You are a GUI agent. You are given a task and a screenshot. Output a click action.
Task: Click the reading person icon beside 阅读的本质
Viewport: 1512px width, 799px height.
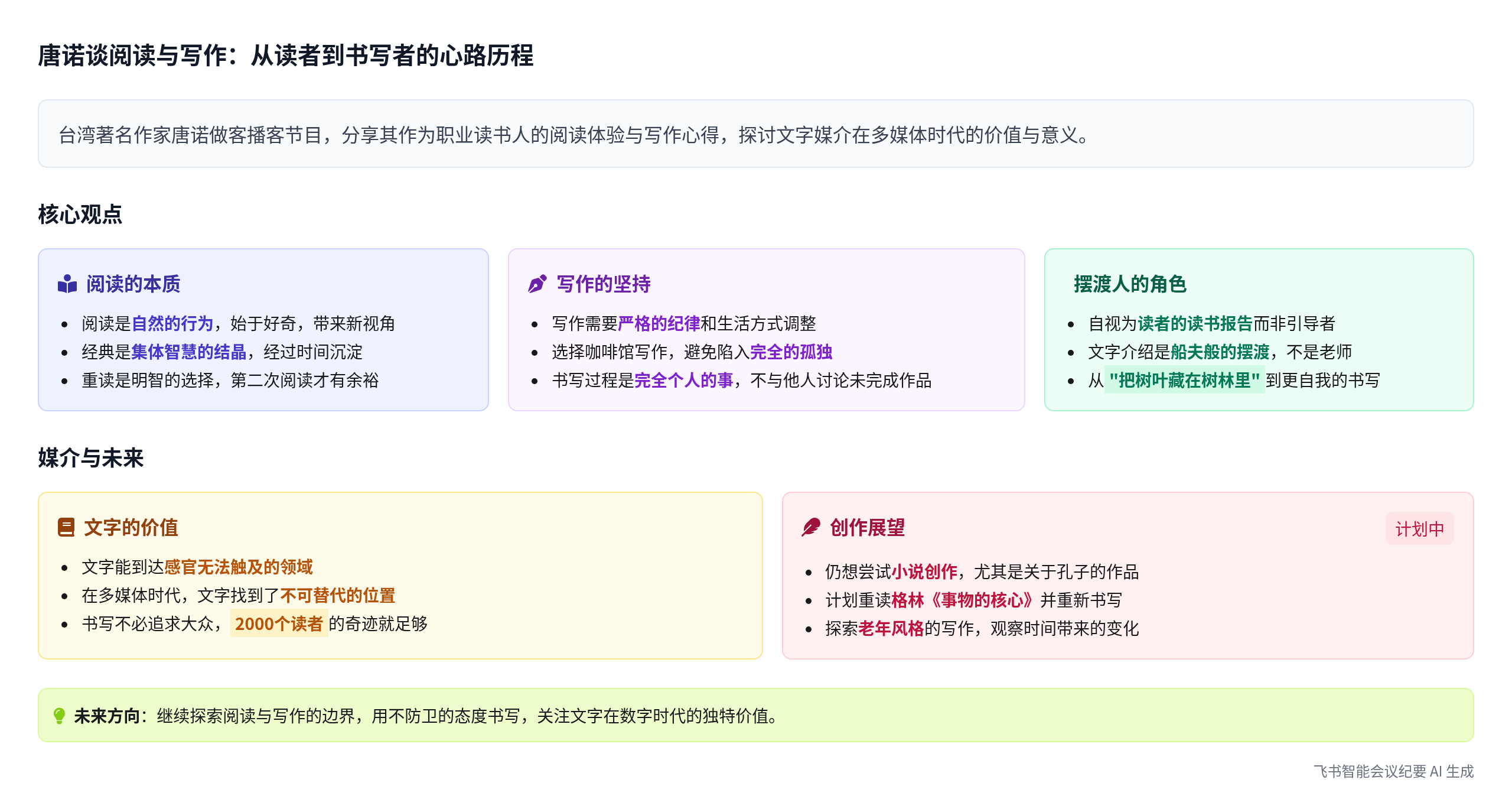tap(67, 284)
